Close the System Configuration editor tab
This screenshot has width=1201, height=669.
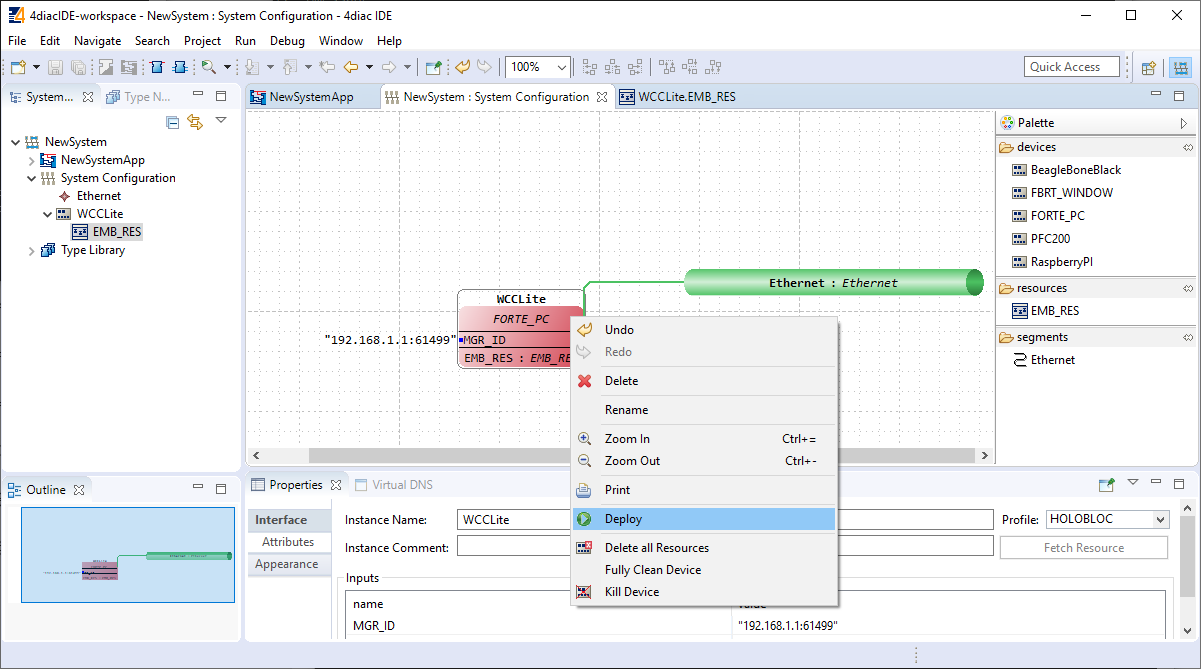click(x=602, y=97)
